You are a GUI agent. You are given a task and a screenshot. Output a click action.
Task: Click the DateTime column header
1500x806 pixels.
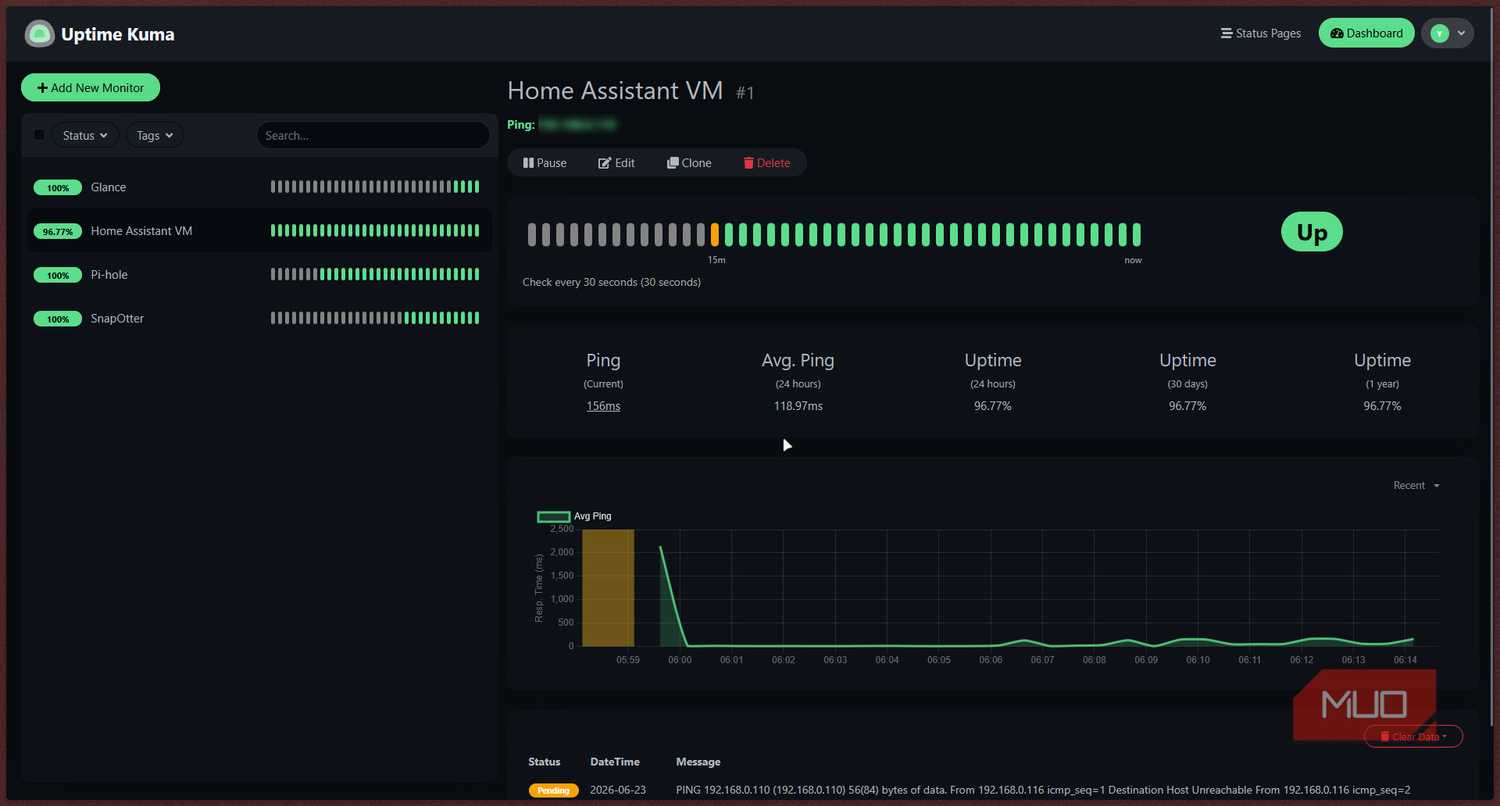(615, 762)
